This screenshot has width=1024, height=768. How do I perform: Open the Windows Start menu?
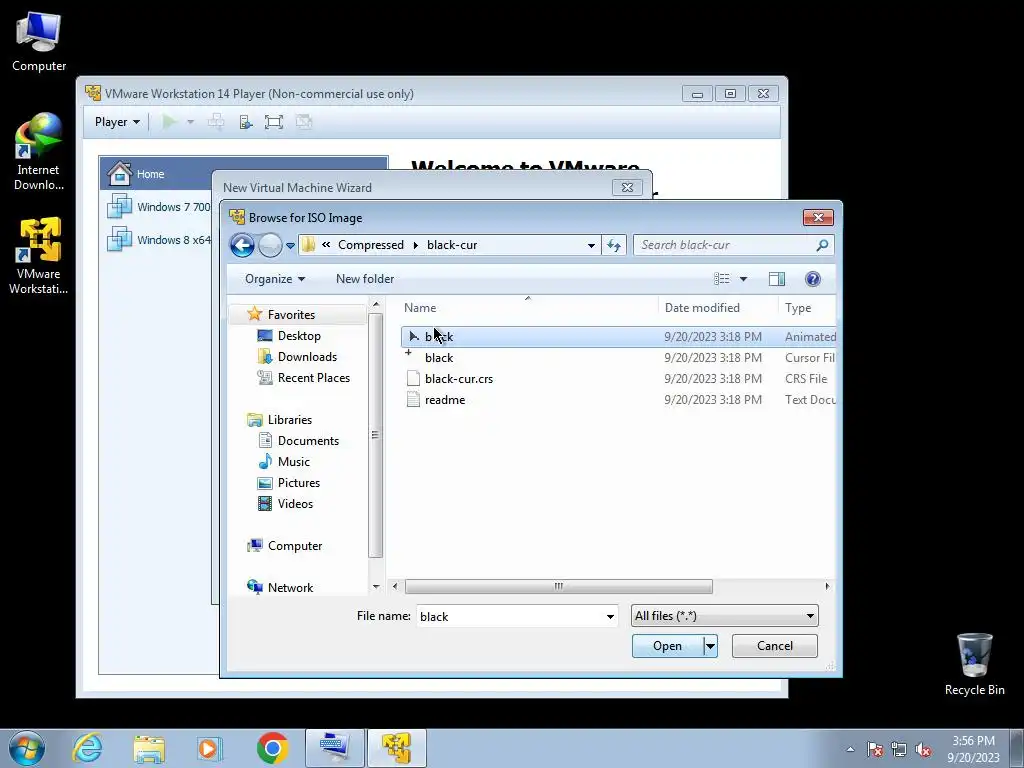point(27,748)
